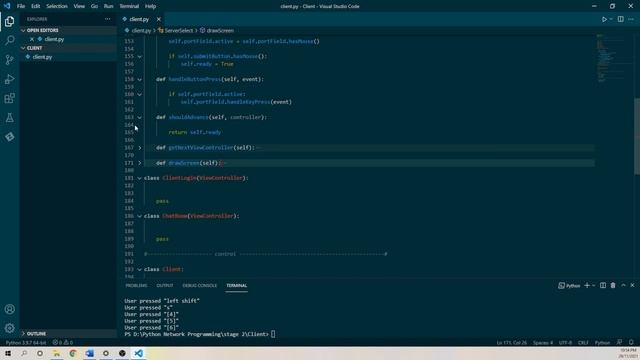Open the new terminal launch profile dropdown
The width and height of the screenshot is (640, 360).
pyautogui.click(x=593, y=285)
